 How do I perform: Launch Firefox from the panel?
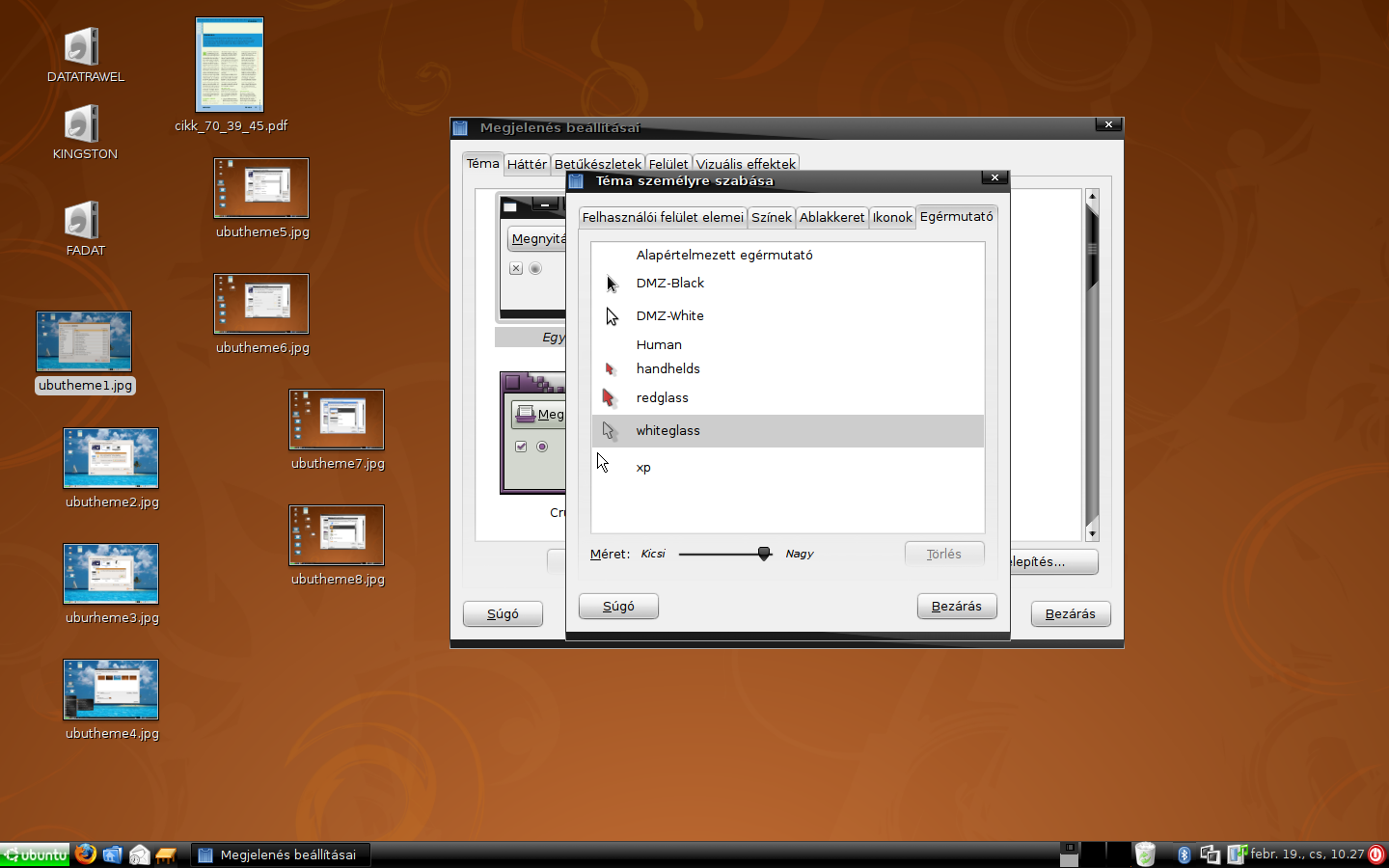coord(86,854)
